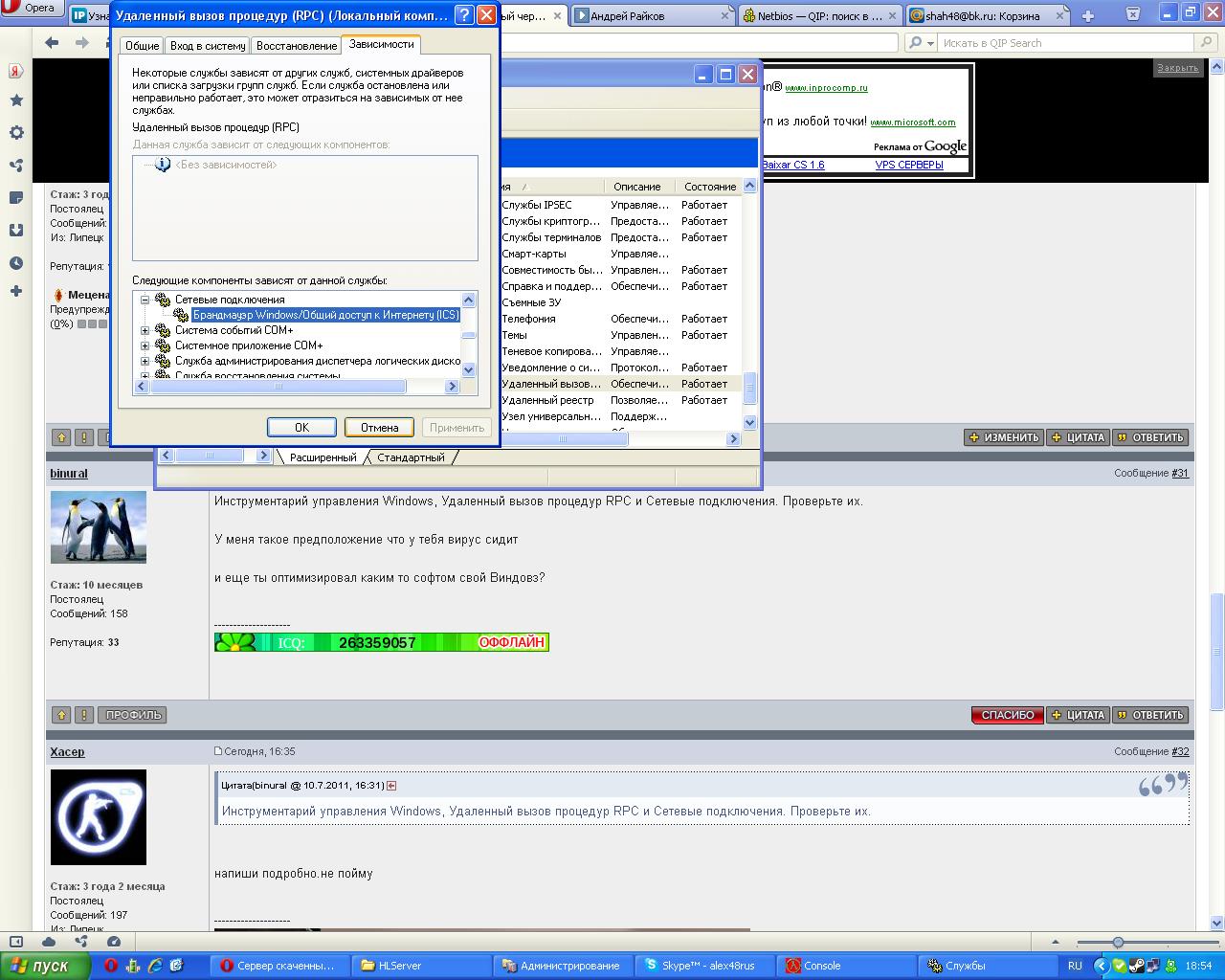Click the Закрыть link on the ad banner
The width and height of the screenshot is (1225, 980).
pos(1177,68)
